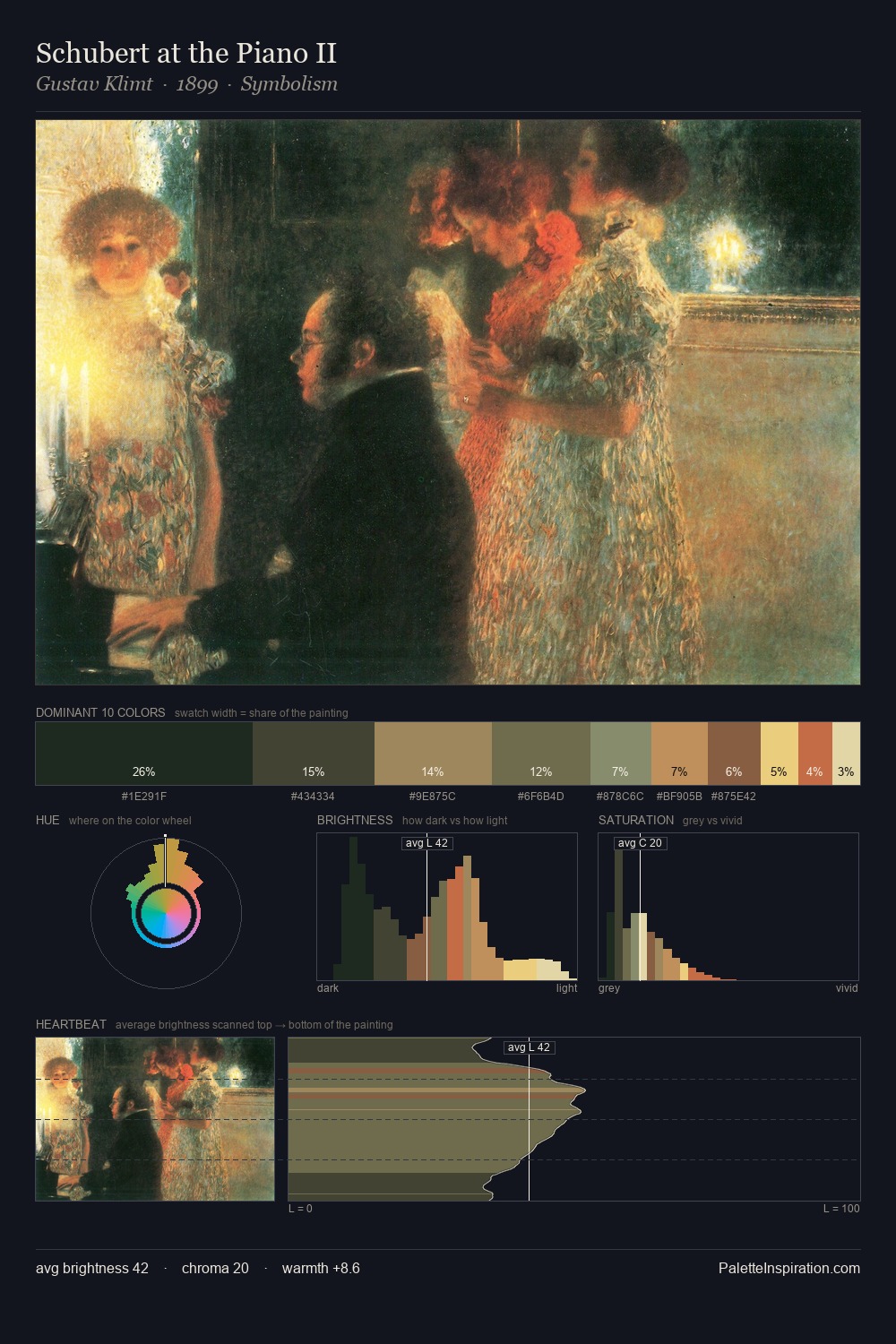Click the 'avg C 20' saturation label

(x=640, y=843)
